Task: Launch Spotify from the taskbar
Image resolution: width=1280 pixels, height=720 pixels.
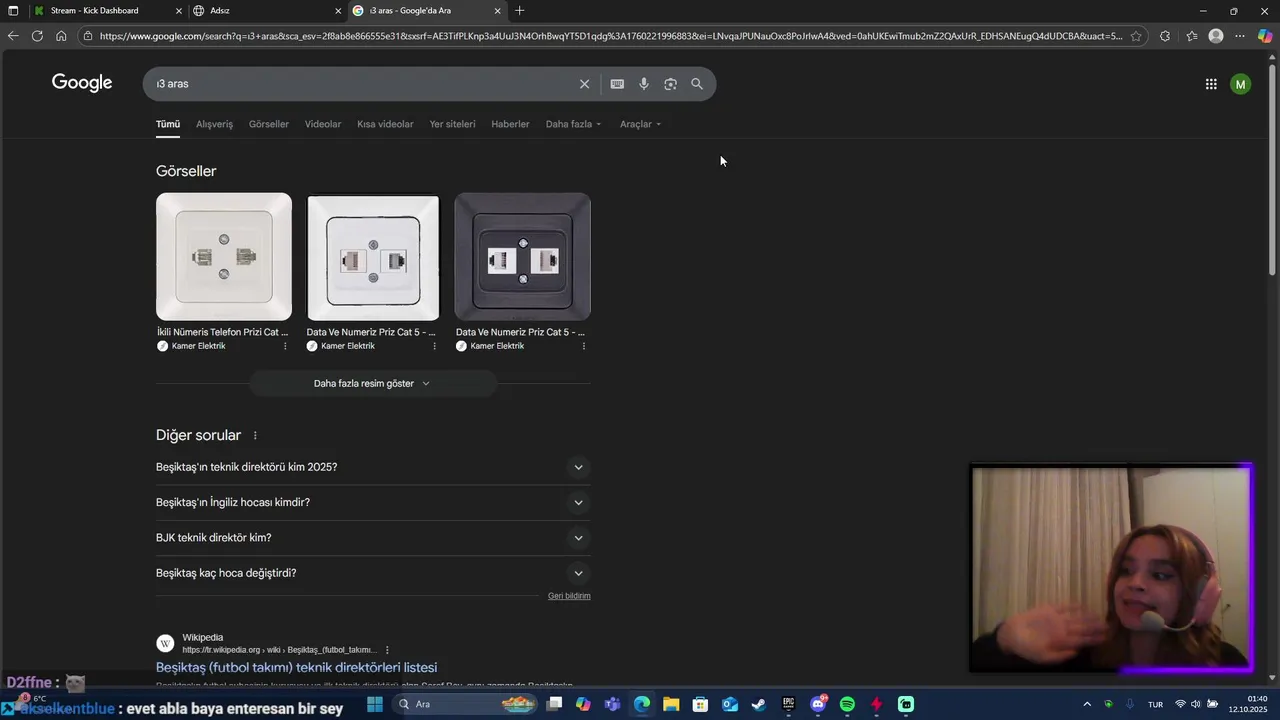Action: [x=847, y=704]
